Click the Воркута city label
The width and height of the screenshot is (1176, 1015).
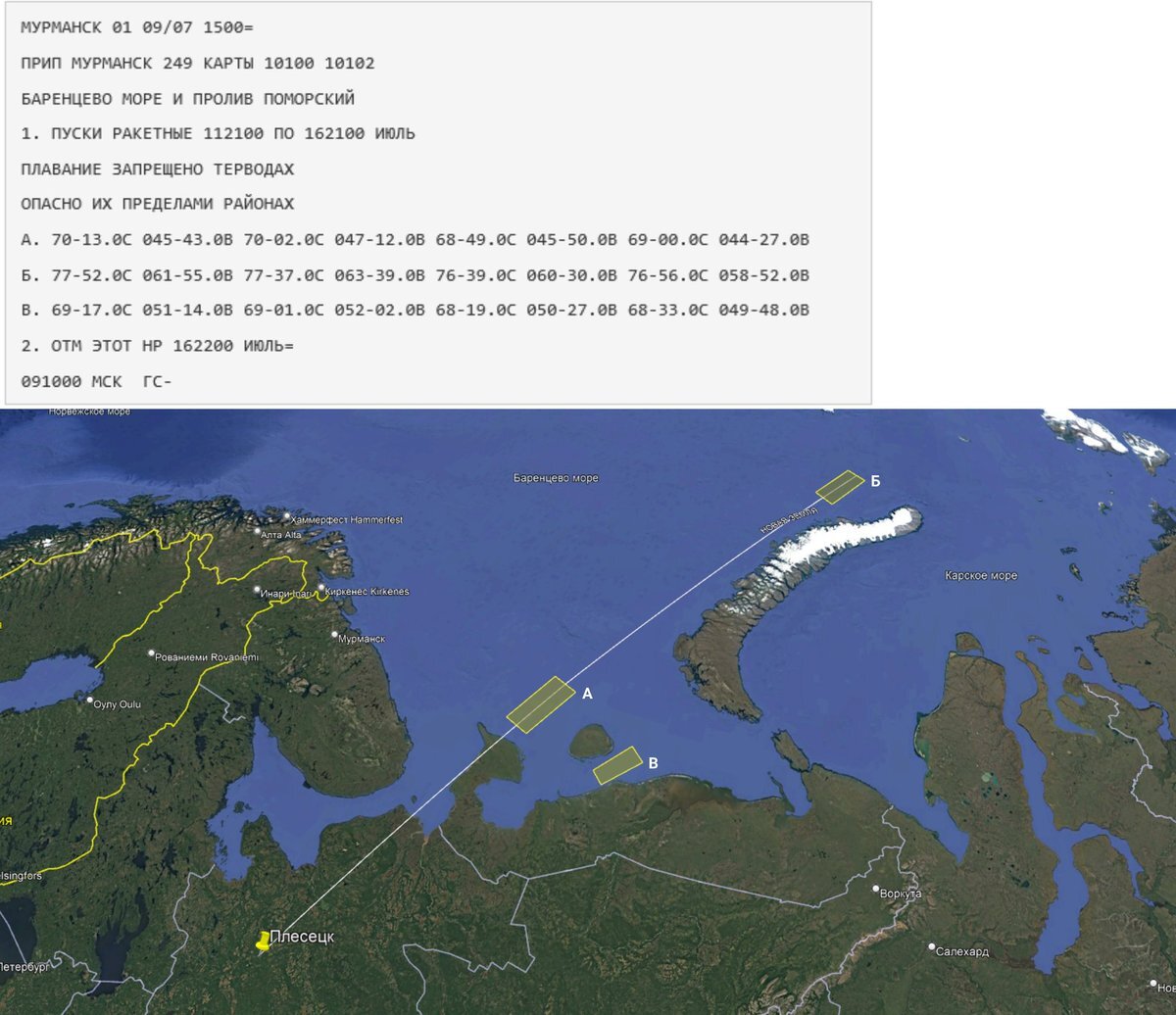click(901, 894)
